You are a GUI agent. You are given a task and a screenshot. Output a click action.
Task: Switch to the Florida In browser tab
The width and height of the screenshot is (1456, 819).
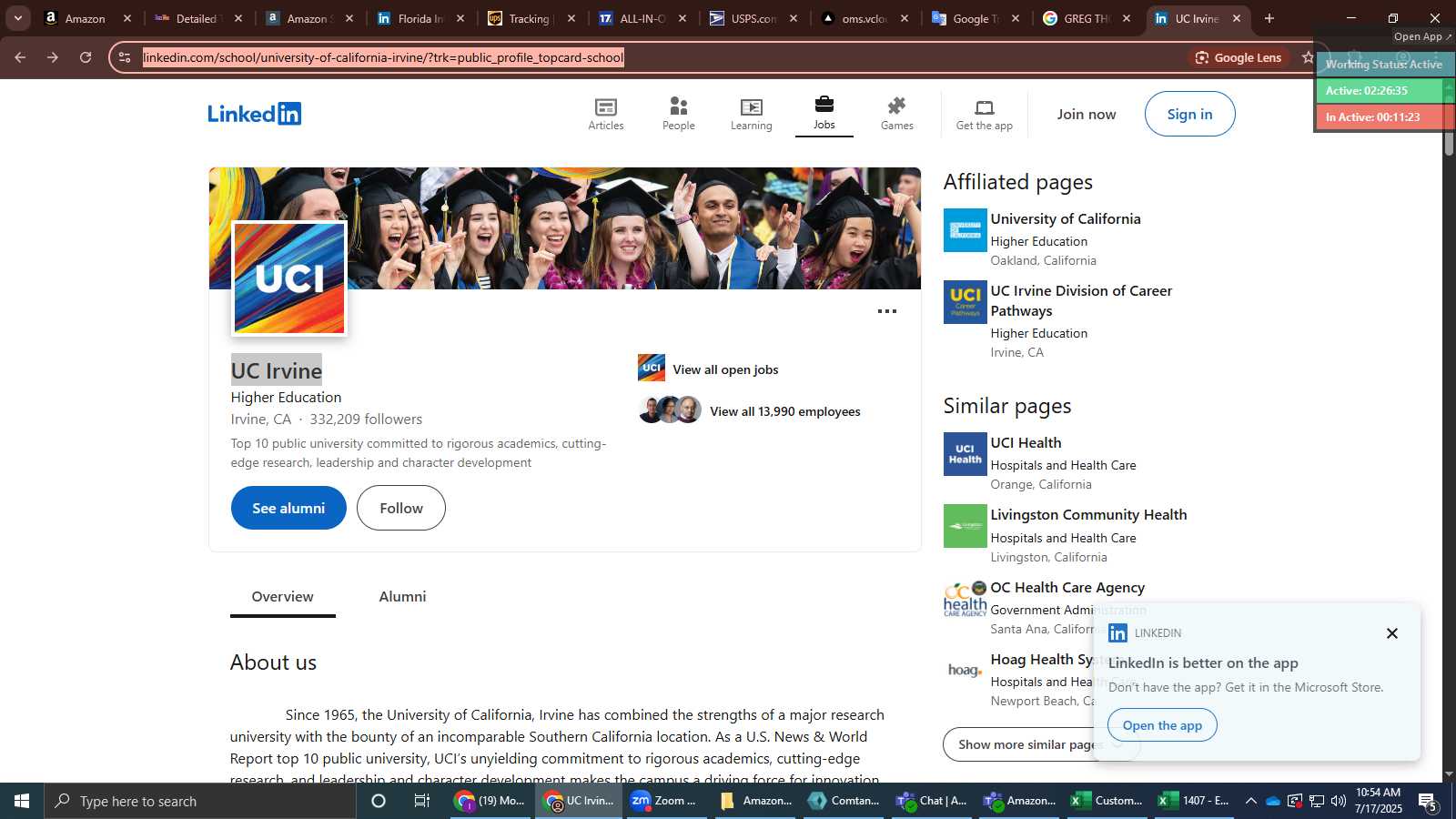pos(420,18)
